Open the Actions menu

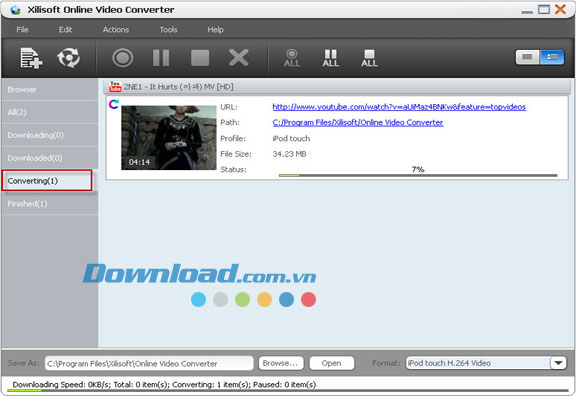116,30
